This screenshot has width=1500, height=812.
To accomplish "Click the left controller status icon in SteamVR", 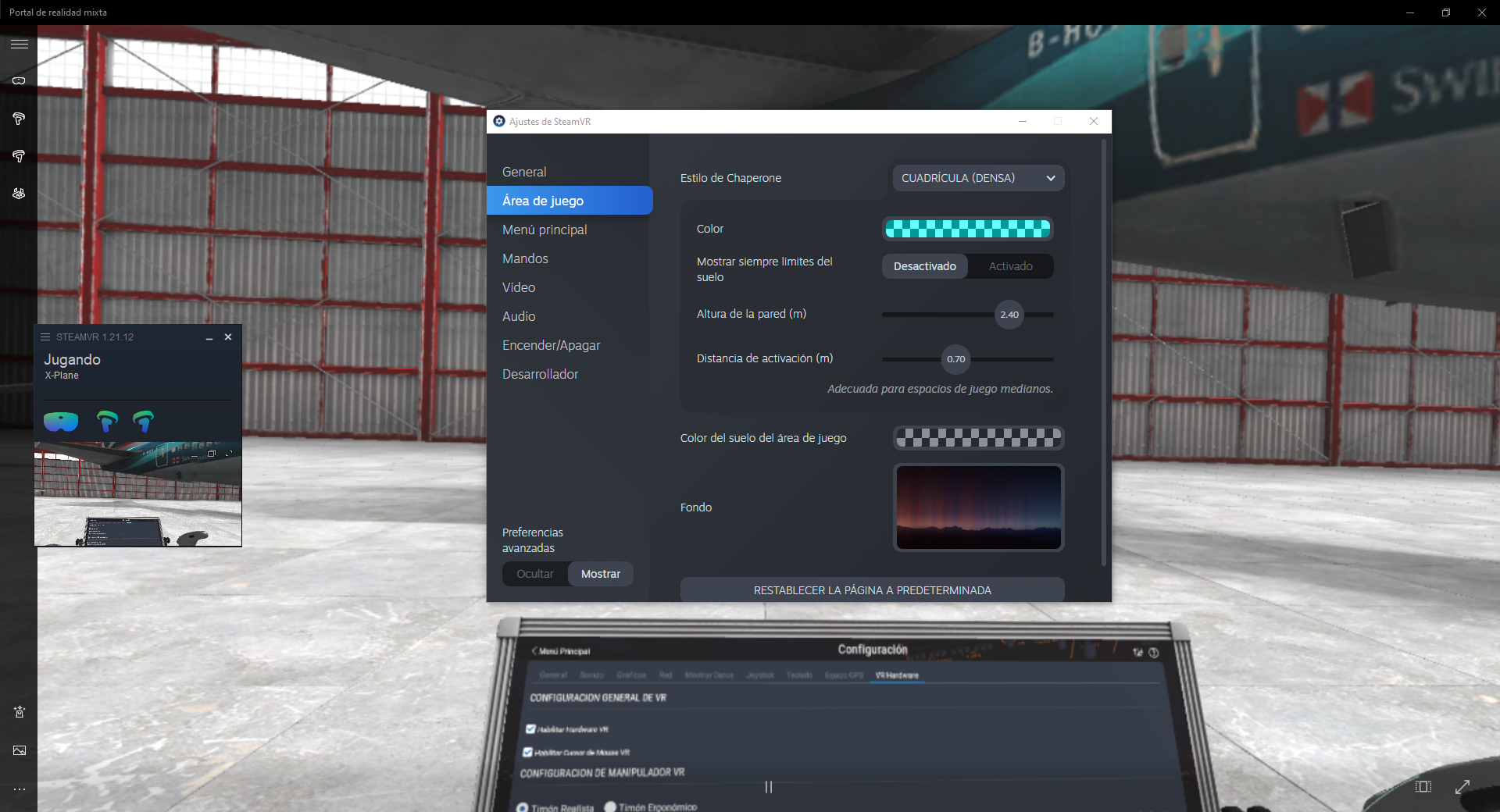I will click(x=107, y=422).
